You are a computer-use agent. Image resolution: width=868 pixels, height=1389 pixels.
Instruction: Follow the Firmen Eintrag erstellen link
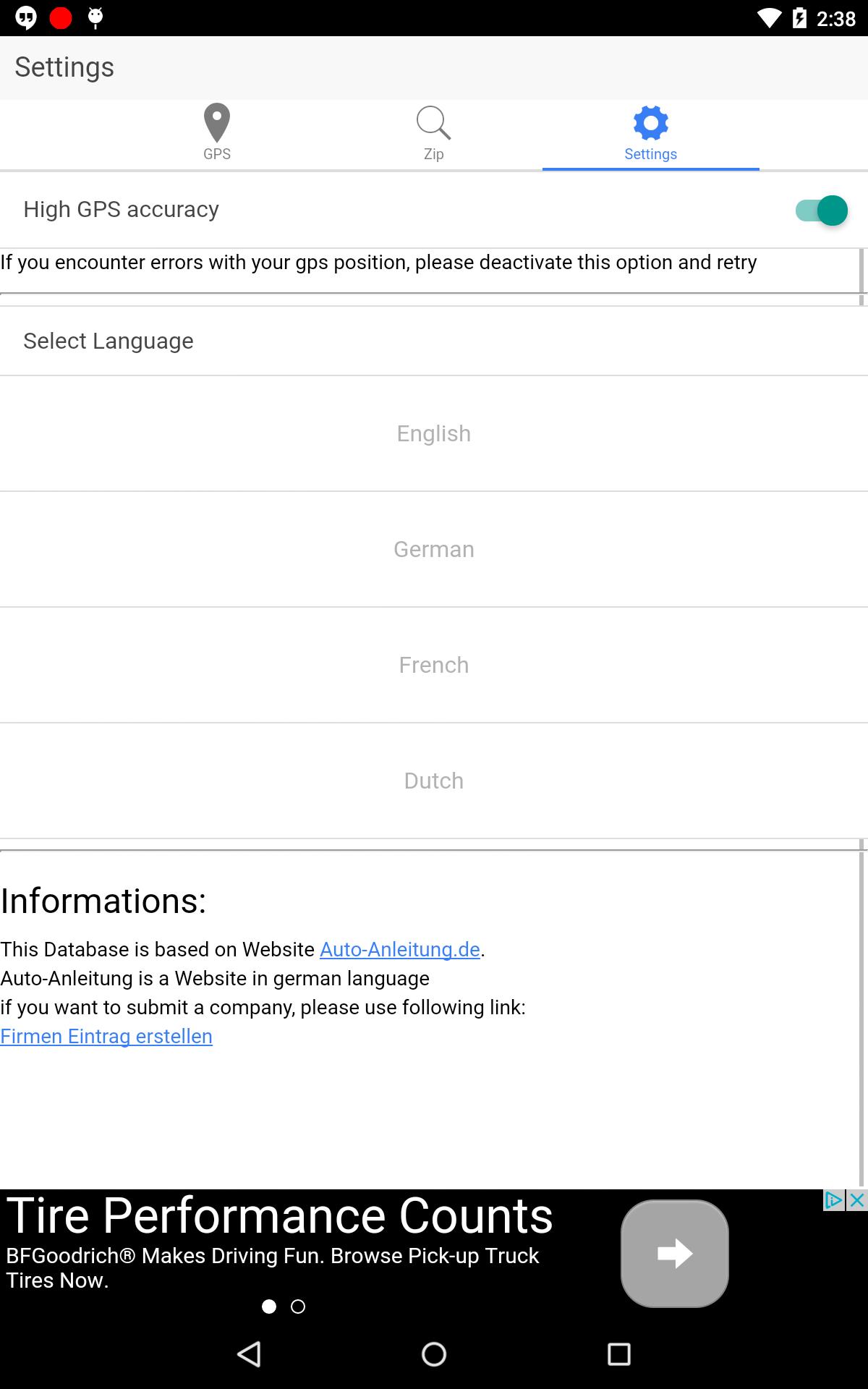[106, 1036]
